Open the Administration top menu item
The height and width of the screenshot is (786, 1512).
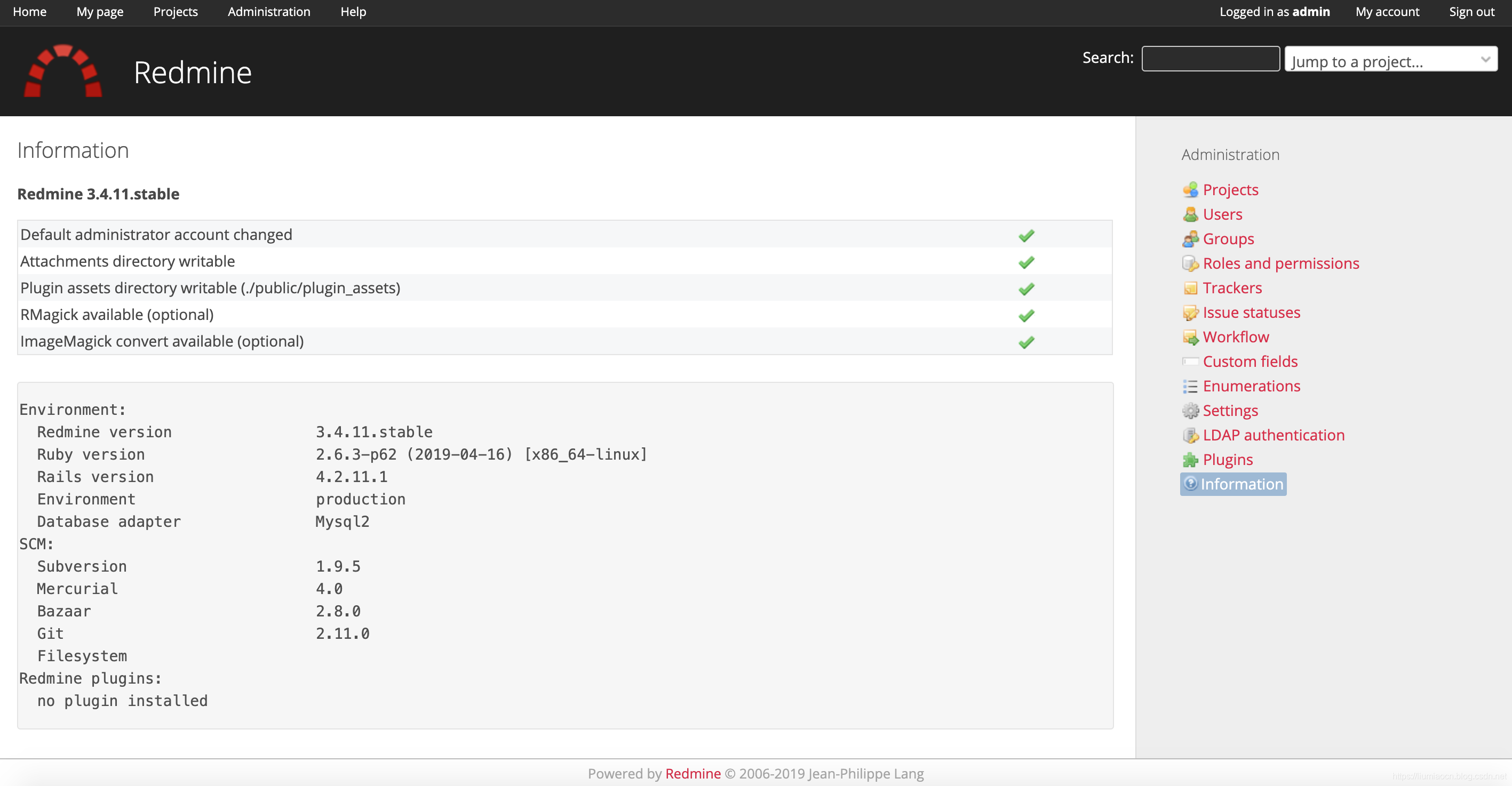click(x=269, y=12)
